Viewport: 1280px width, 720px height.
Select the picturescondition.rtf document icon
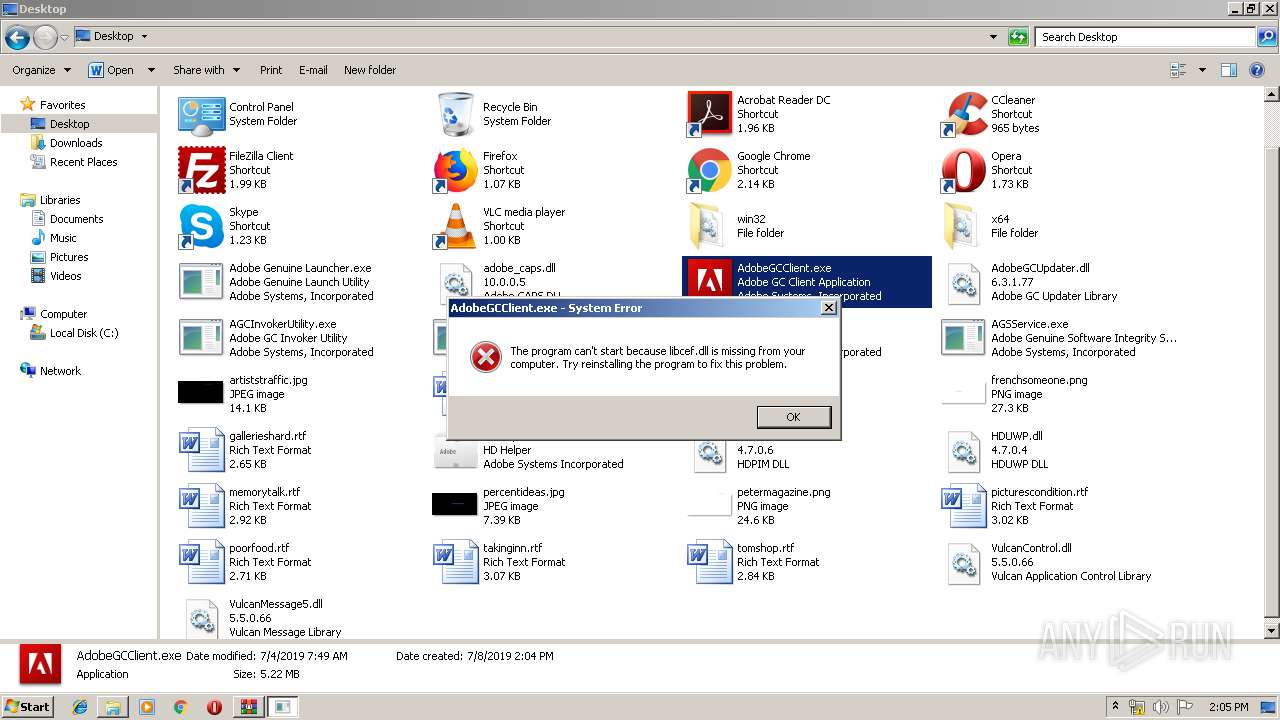(964, 507)
